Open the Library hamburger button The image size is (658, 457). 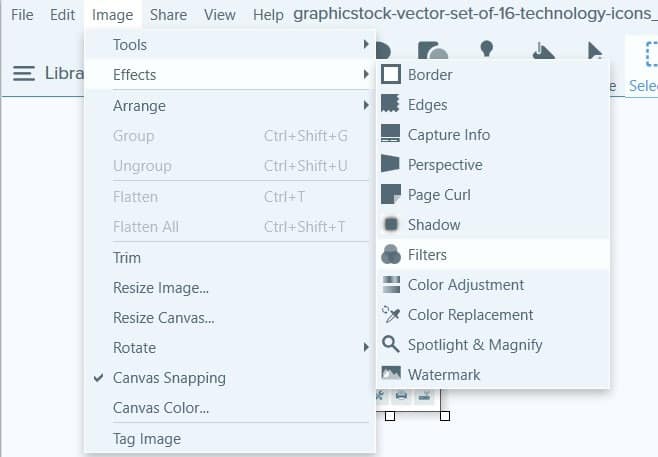[x=24, y=73]
